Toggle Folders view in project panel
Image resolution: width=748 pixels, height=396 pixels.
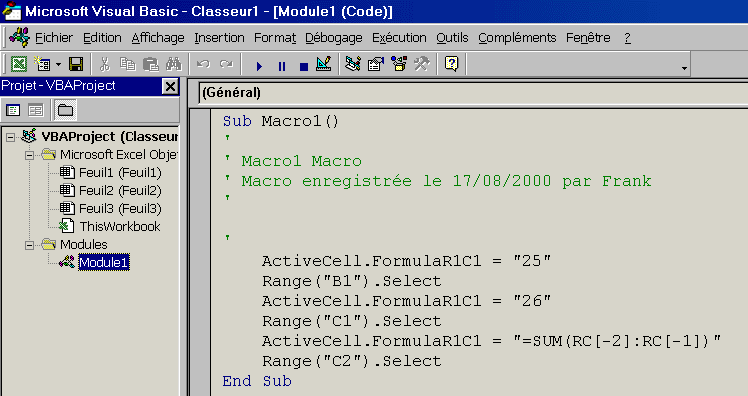click(65, 110)
